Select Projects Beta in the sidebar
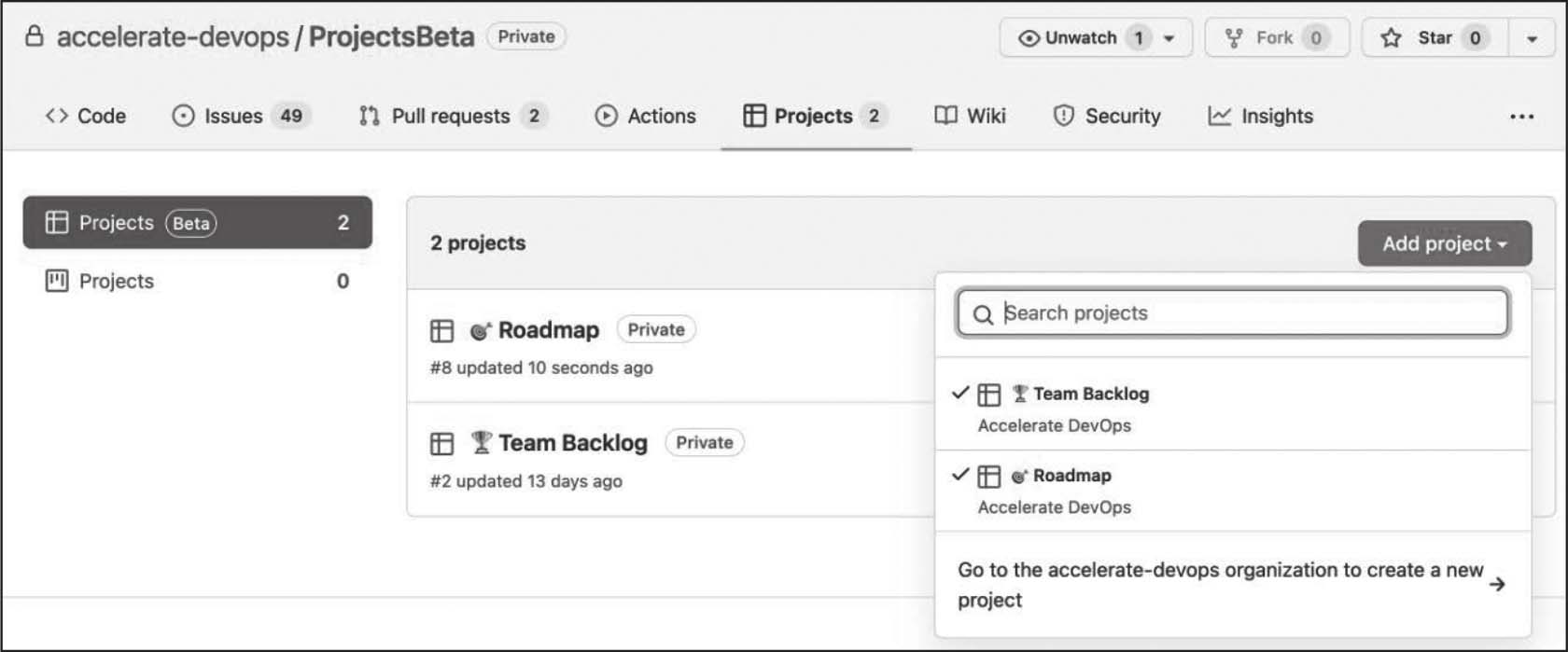The image size is (1568, 652). pyautogui.click(x=197, y=223)
